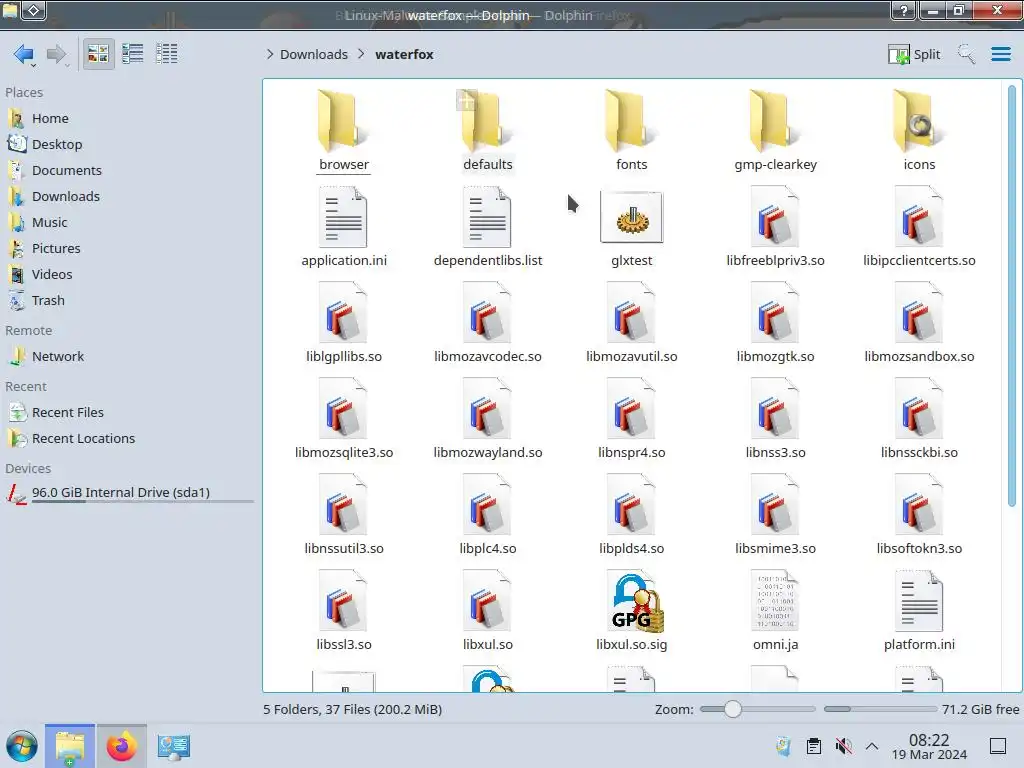Select the glxtest executable
1024x768 pixels.
tap(632, 227)
